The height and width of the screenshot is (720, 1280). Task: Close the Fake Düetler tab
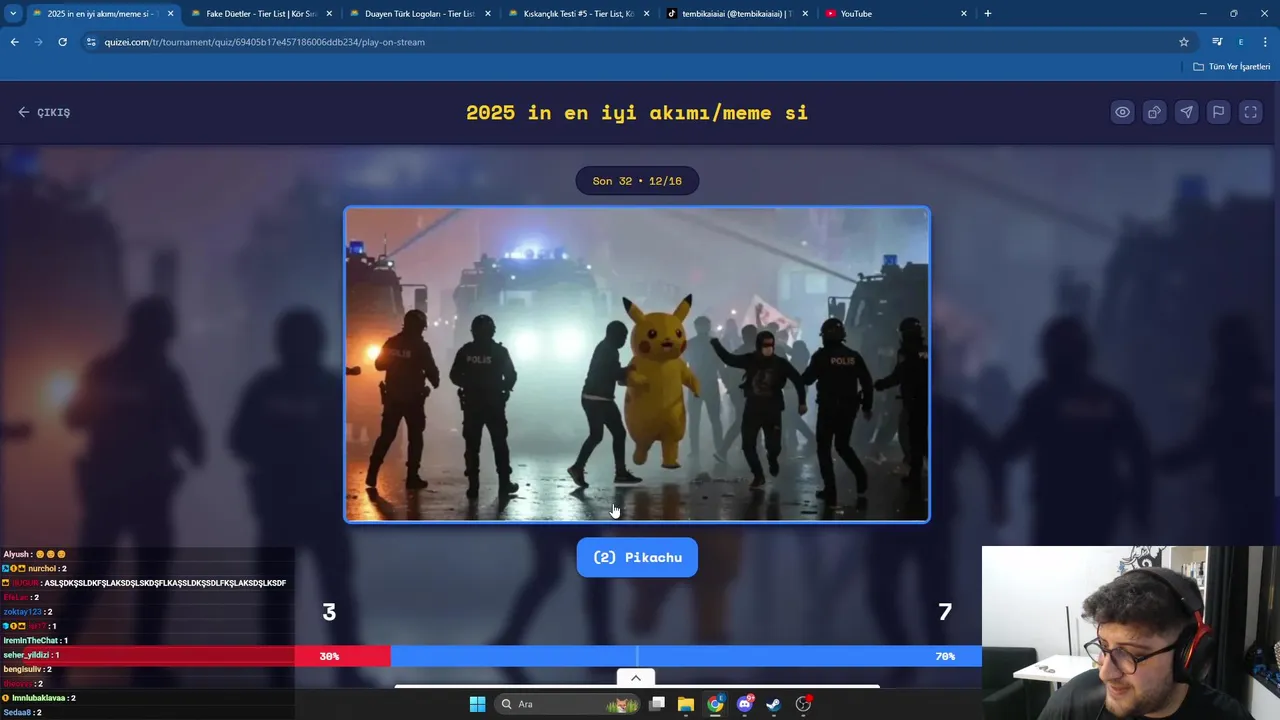pyautogui.click(x=329, y=14)
